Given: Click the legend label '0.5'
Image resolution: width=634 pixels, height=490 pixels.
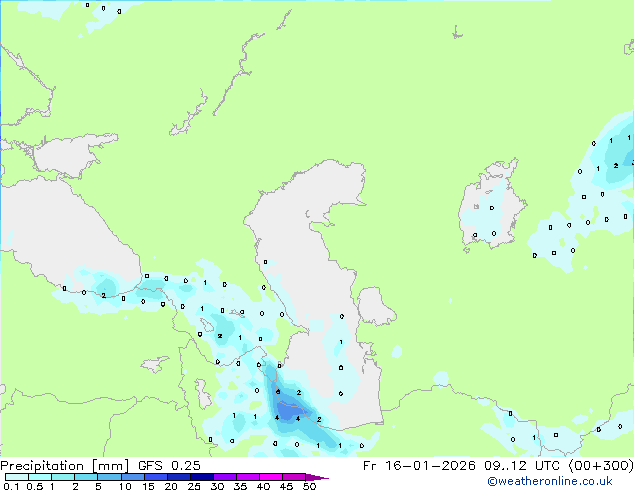Looking at the screenshot, I should click(x=35, y=486).
